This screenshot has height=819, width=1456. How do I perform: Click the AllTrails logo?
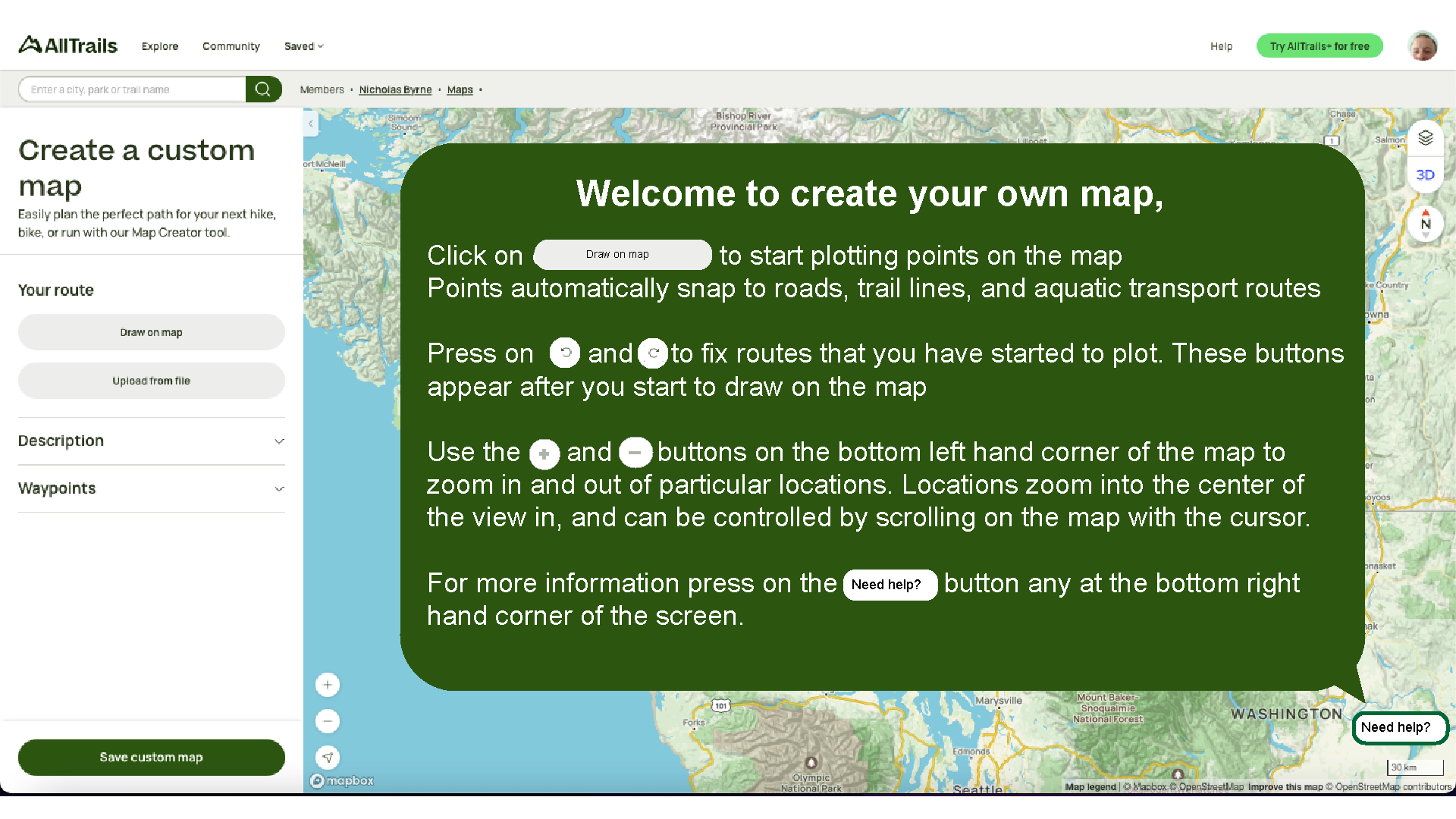[67, 45]
